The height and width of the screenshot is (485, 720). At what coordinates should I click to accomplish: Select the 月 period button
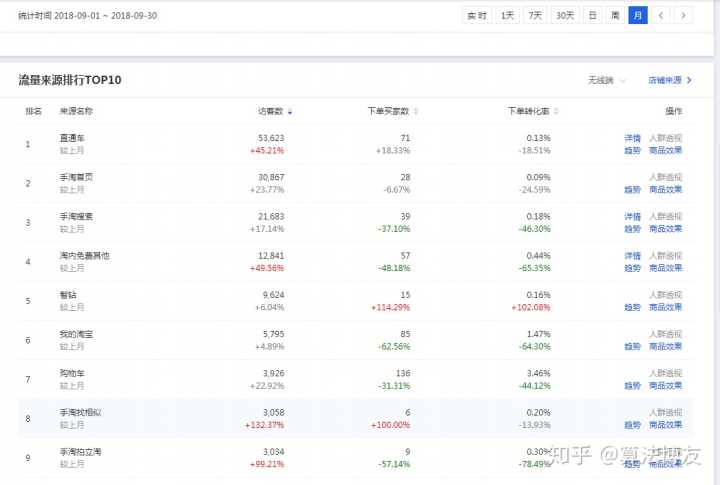coord(638,15)
